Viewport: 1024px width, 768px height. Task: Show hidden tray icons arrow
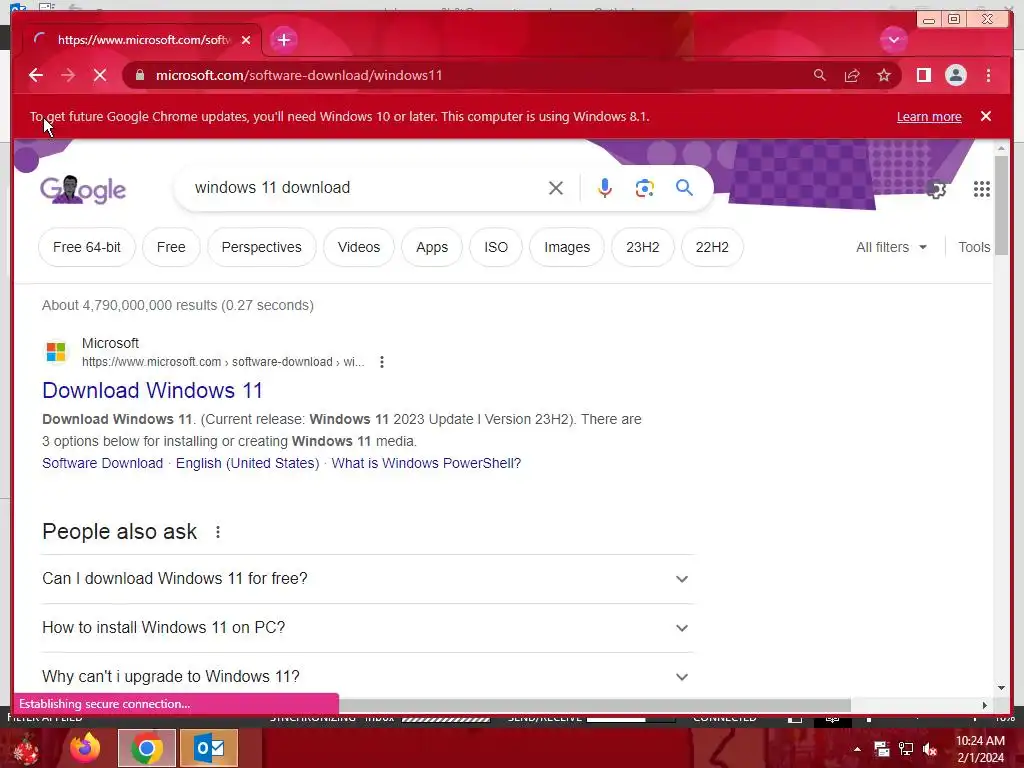point(857,749)
